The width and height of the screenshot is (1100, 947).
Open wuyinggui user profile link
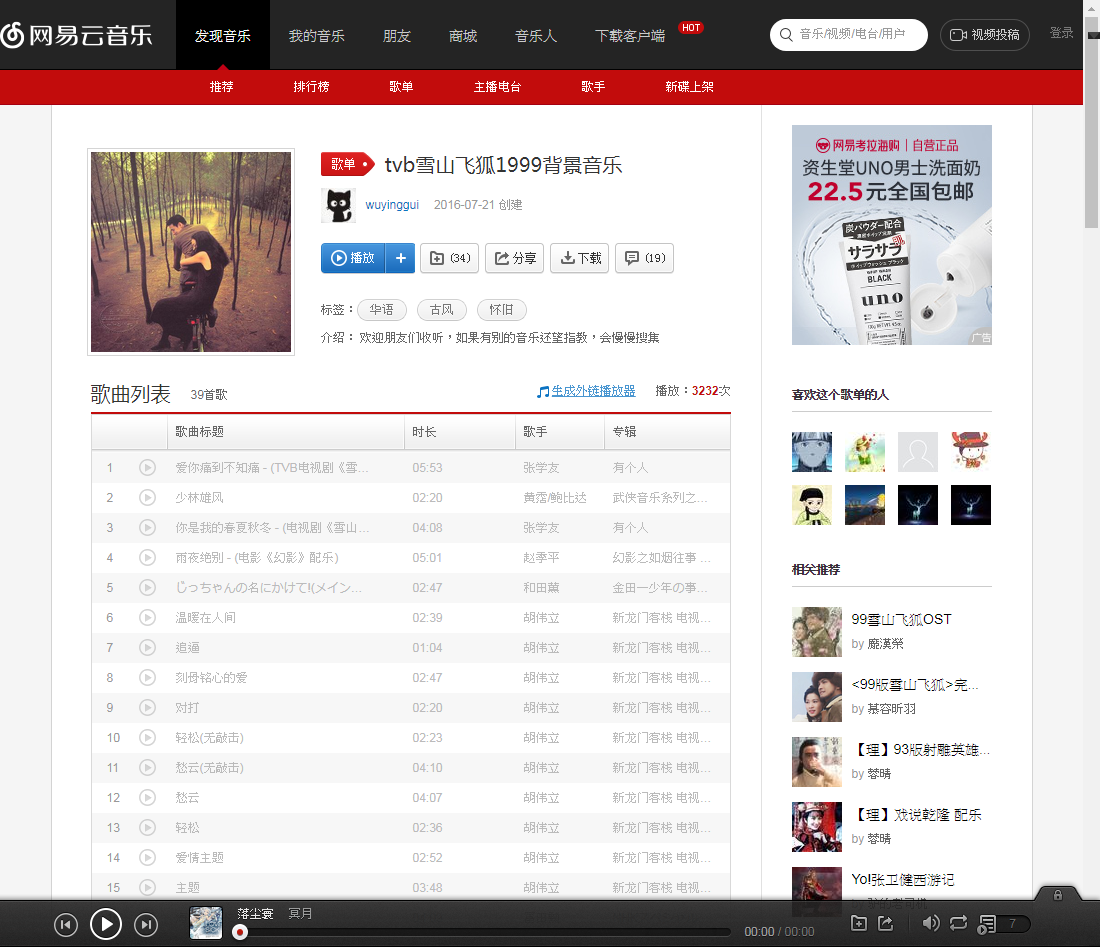tap(391, 205)
